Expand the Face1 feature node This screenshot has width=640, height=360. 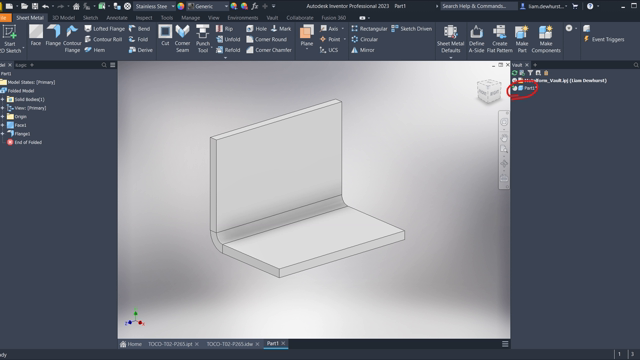point(3,125)
